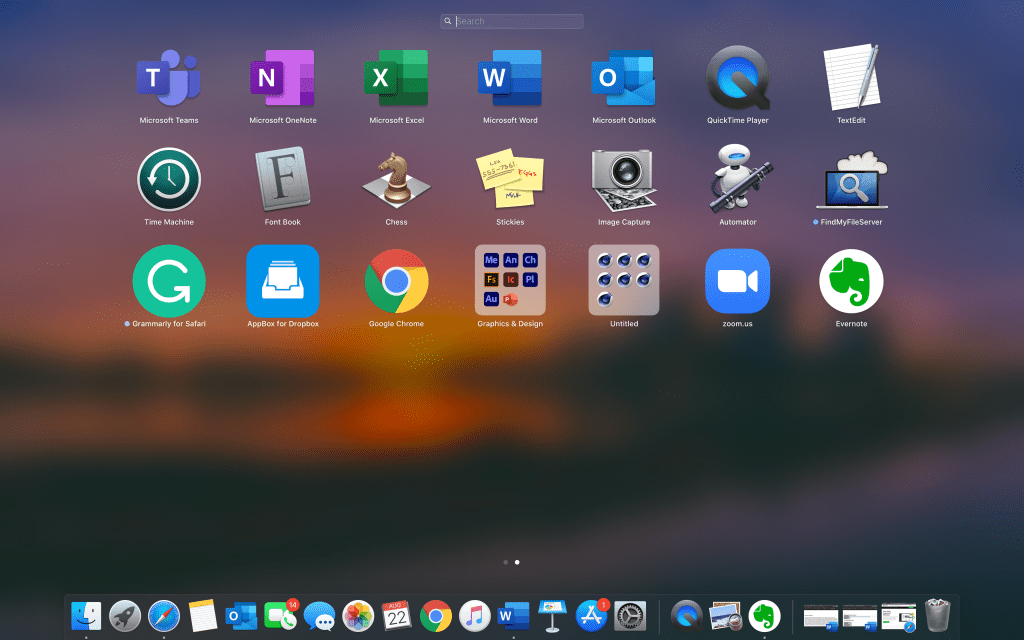Launch Microsoft OneNote

282,78
